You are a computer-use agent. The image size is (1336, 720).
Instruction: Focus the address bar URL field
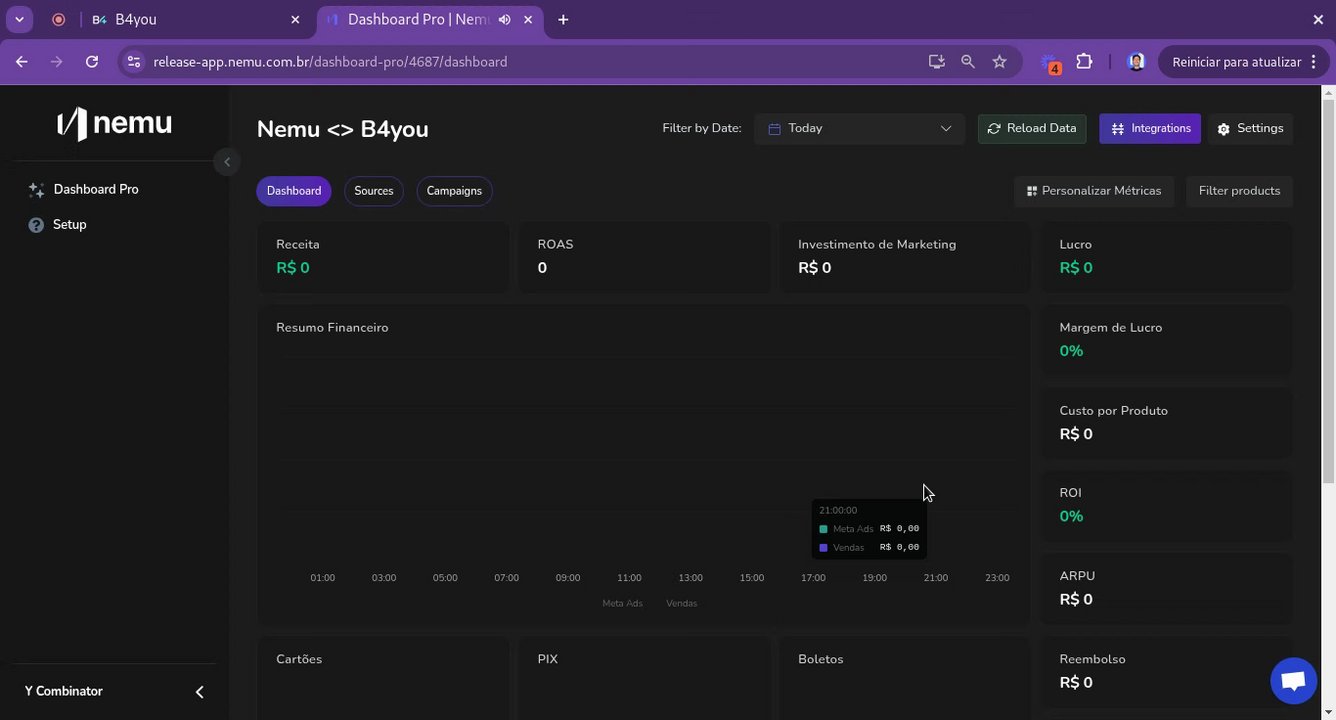click(530, 61)
